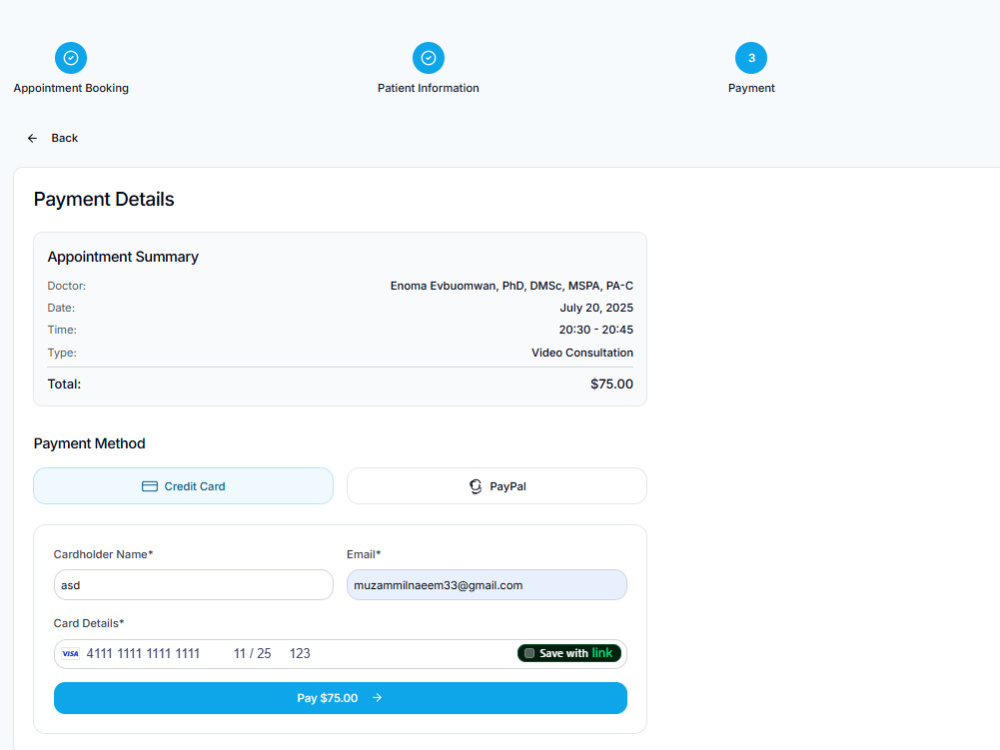The height and width of the screenshot is (750, 1000).
Task: Click the Card Details* label
Action: (89, 624)
